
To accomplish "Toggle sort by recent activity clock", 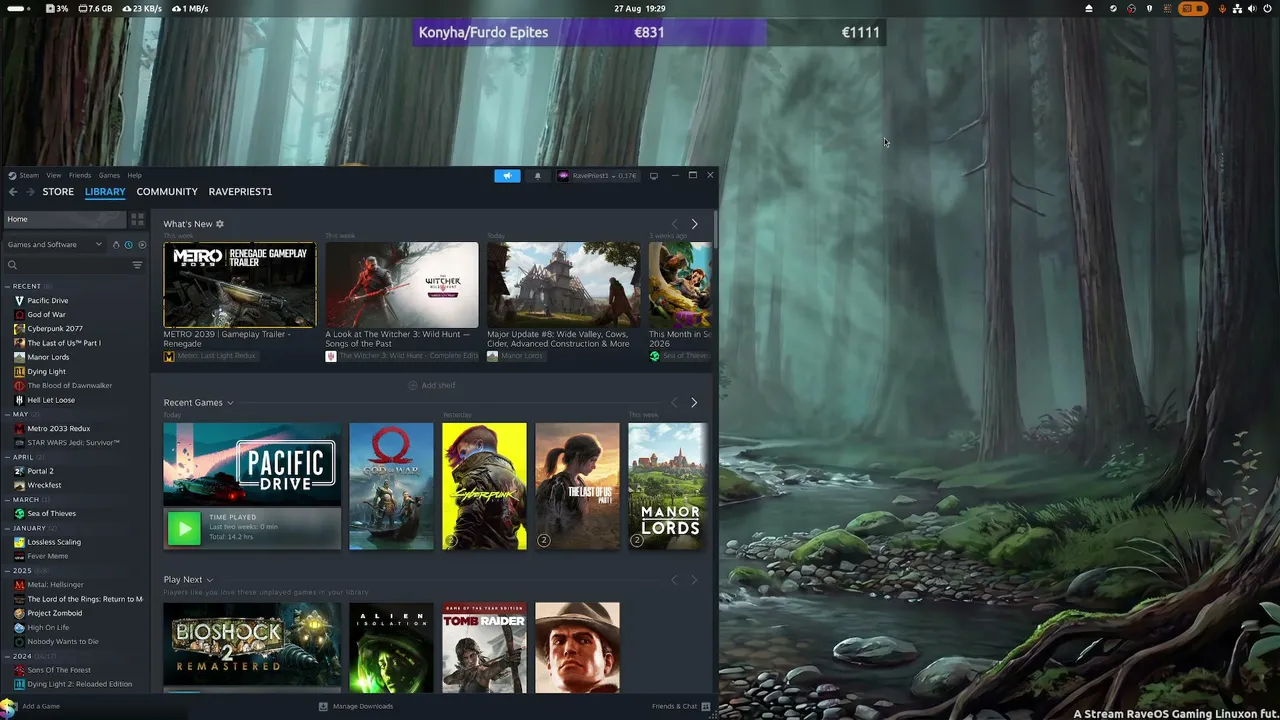I will pos(128,245).
